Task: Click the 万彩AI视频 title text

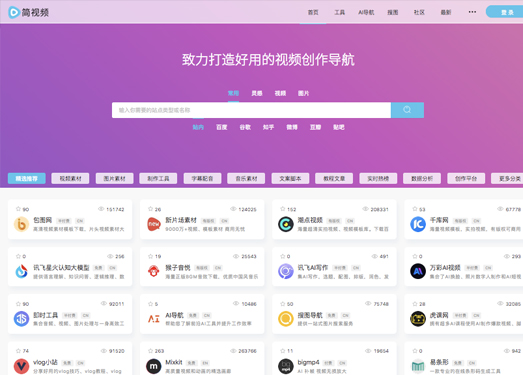Action: [x=445, y=268]
